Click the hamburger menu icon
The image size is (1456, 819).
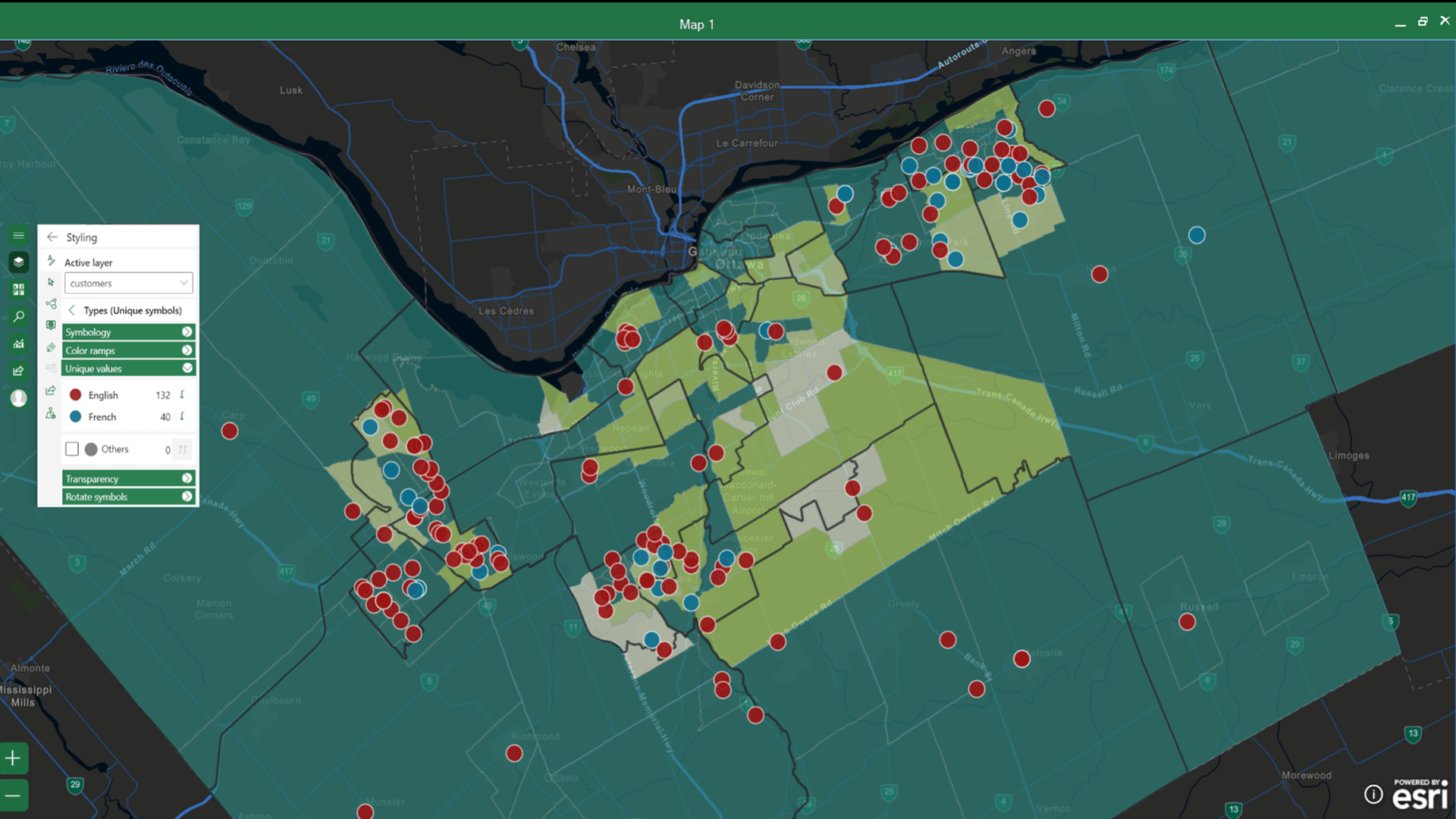pos(18,235)
